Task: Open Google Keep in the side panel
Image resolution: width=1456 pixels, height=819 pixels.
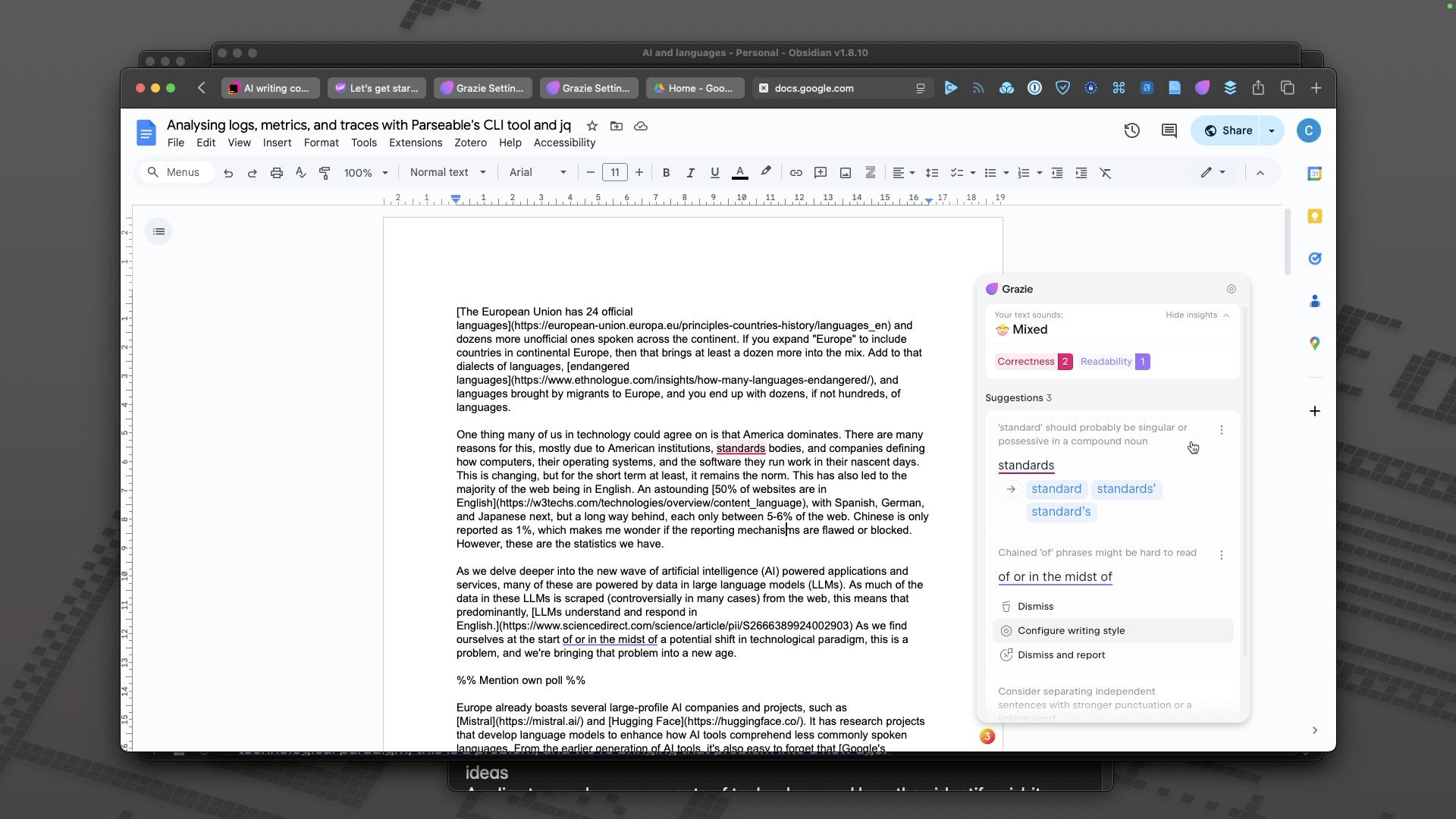Action: click(1314, 216)
